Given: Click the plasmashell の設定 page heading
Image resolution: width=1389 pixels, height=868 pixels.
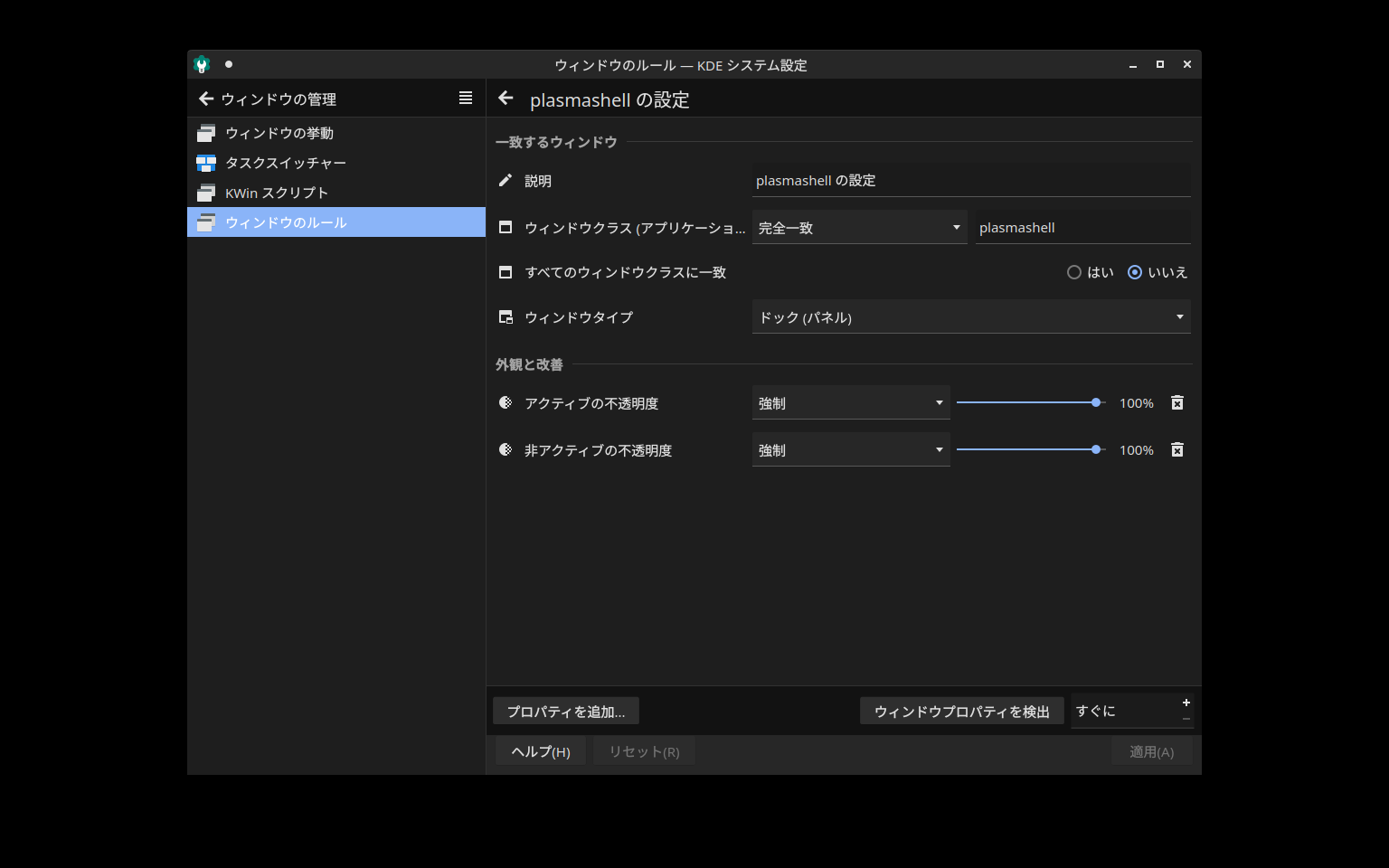Looking at the screenshot, I should (x=609, y=99).
